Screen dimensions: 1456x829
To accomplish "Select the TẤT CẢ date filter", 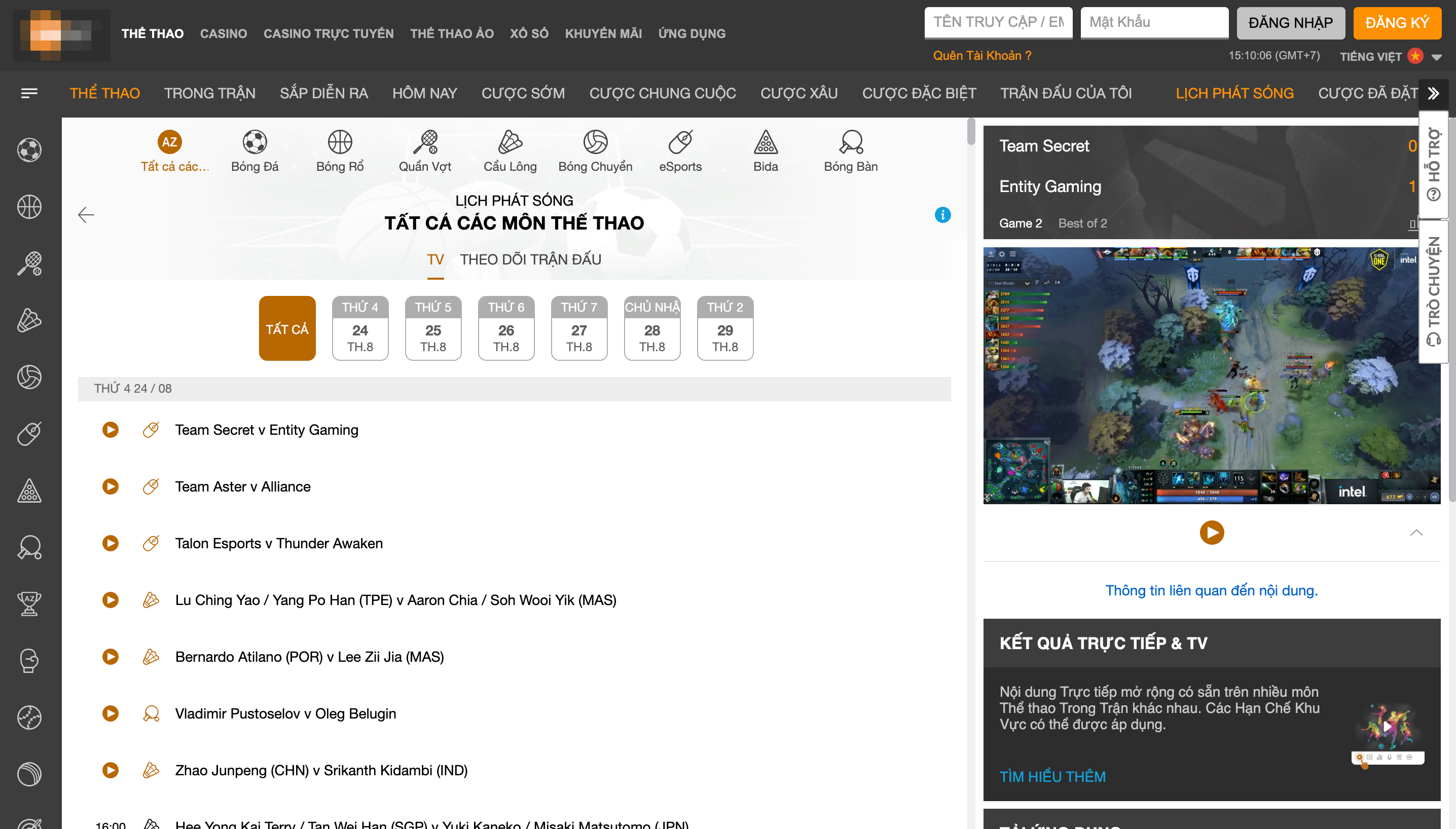I will coord(287,328).
